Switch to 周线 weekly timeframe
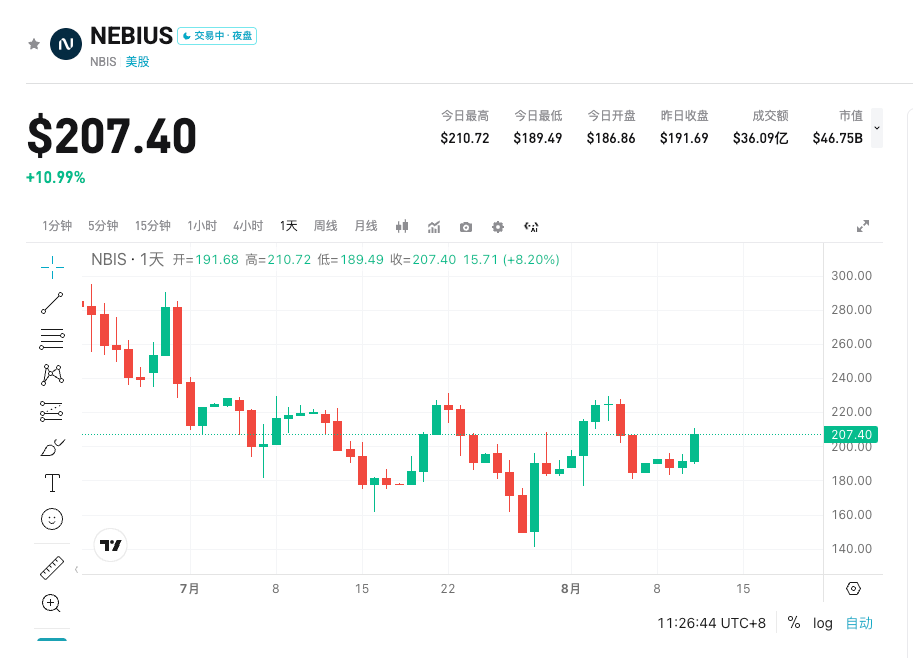Image resolution: width=913 pixels, height=658 pixels. 325,226
